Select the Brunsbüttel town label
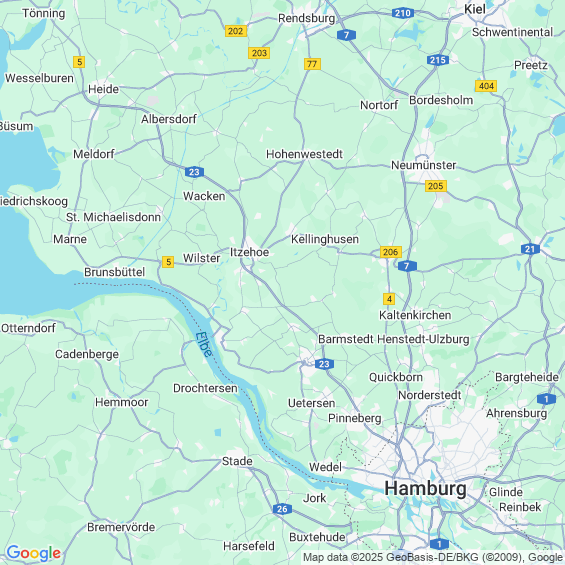565x565 pixels. 115,272
